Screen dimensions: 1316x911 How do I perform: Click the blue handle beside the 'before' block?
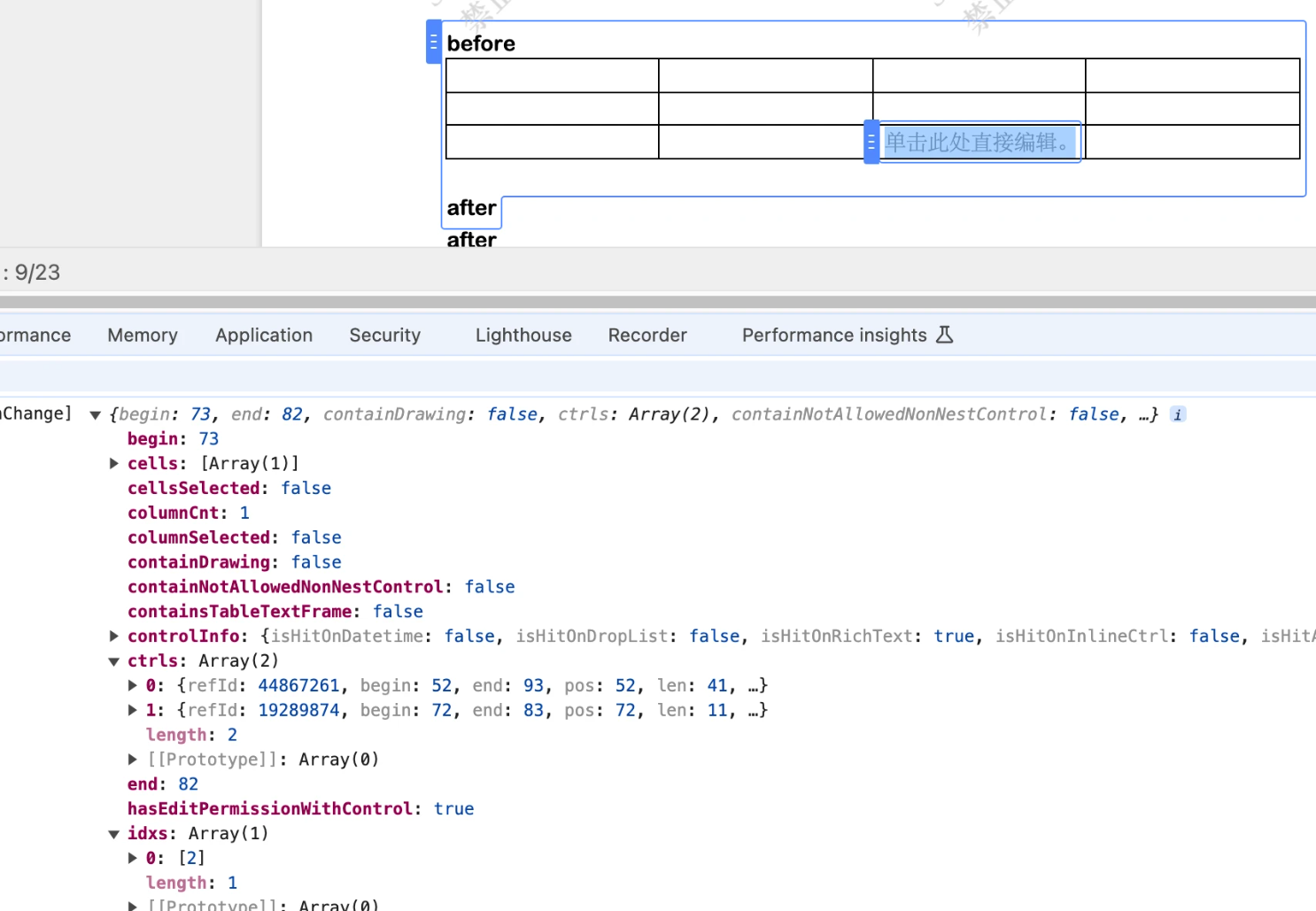click(433, 42)
